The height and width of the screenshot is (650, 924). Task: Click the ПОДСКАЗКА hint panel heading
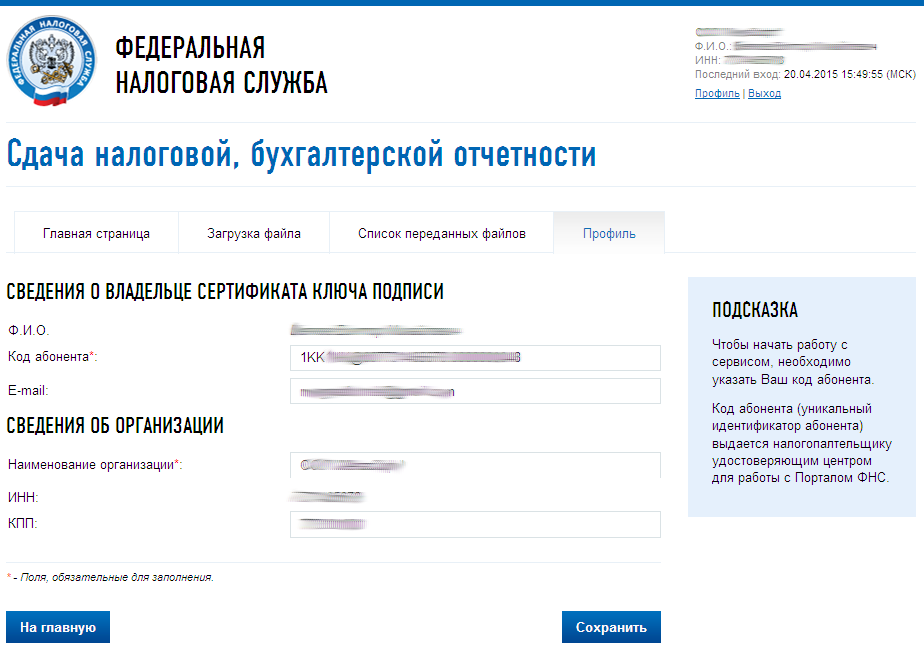coord(755,310)
